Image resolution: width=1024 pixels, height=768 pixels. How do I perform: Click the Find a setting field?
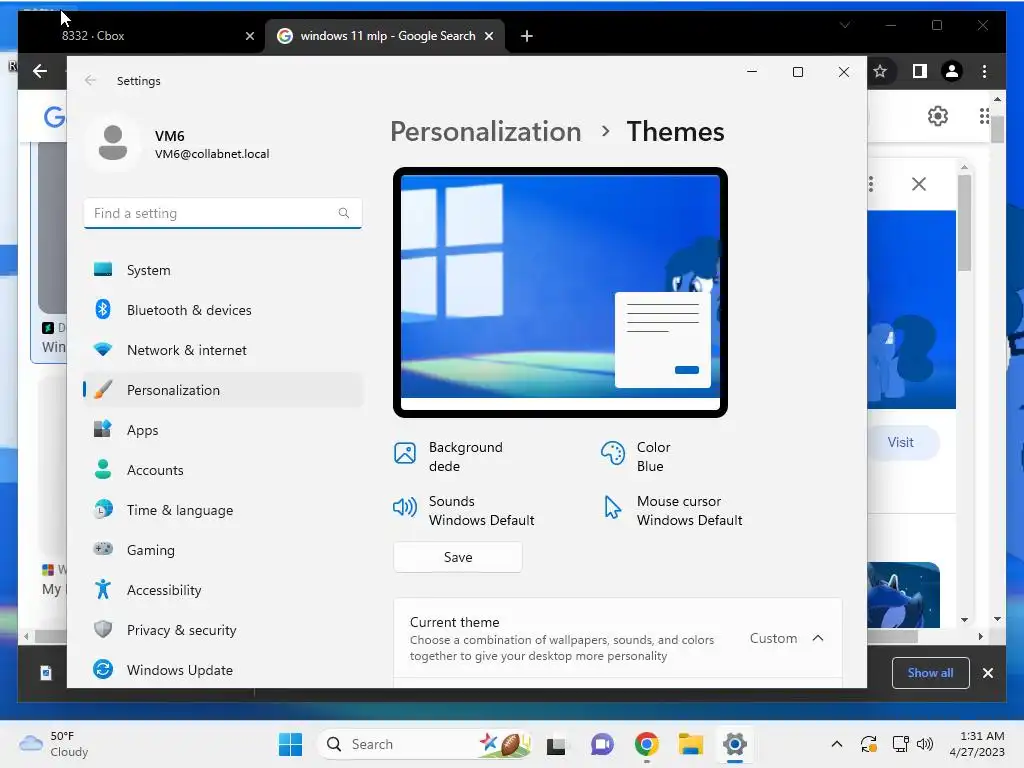coord(223,213)
